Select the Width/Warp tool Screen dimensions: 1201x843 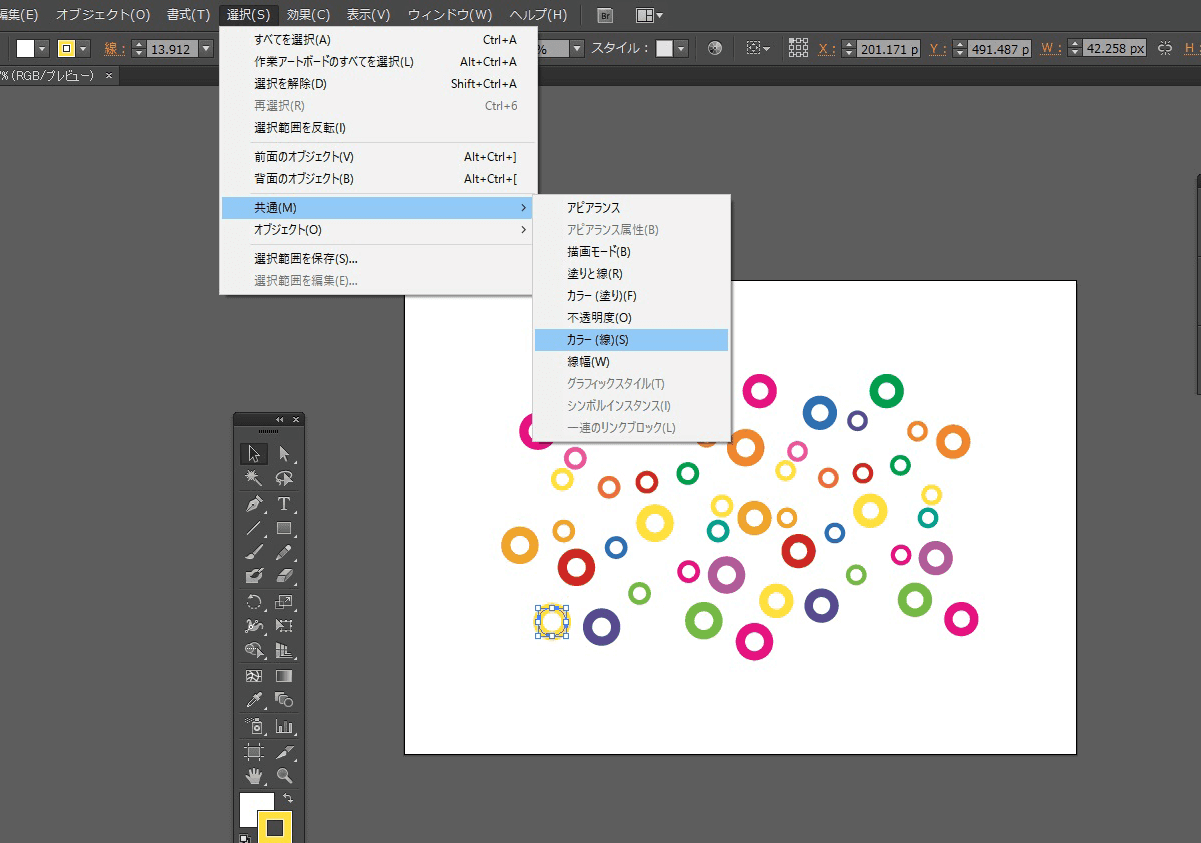pyautogui.click(x=254, y=626)
